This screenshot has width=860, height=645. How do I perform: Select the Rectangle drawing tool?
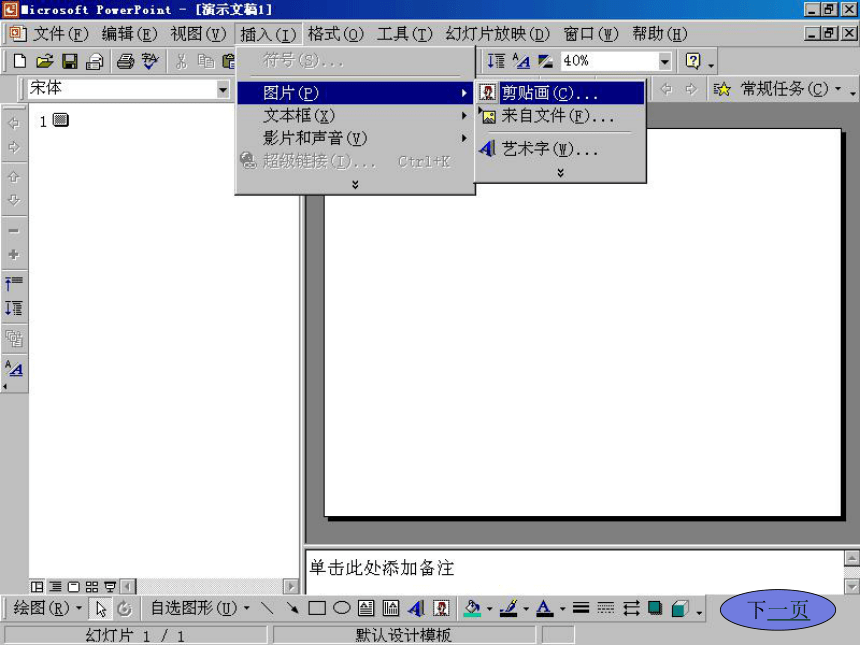tap(317, 608)
